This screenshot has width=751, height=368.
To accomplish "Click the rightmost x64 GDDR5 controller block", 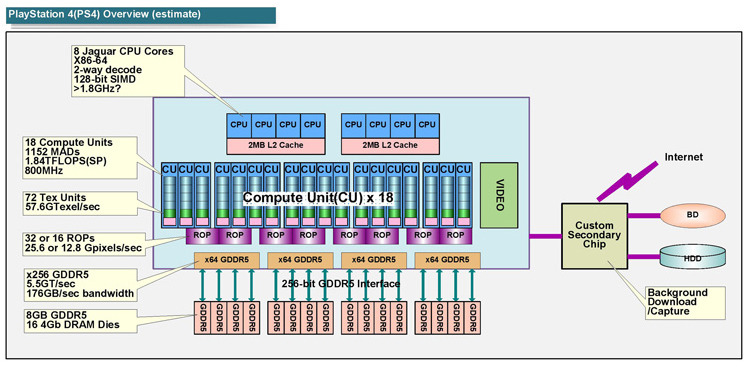I will tap(447, 260).
